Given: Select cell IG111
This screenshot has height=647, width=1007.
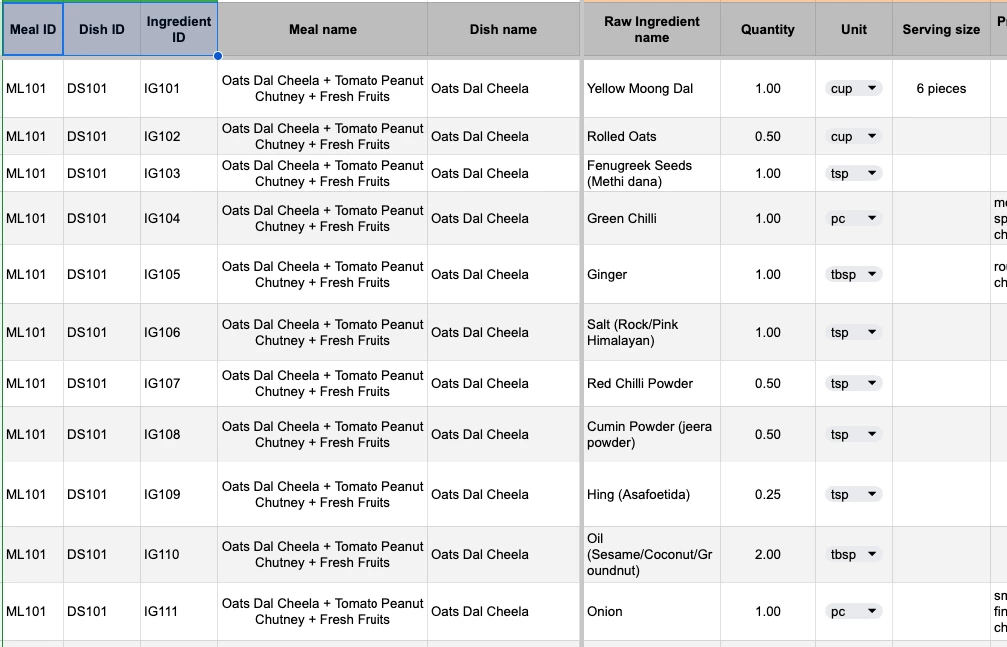Looking at the screenshot, I should pos(179,612).
